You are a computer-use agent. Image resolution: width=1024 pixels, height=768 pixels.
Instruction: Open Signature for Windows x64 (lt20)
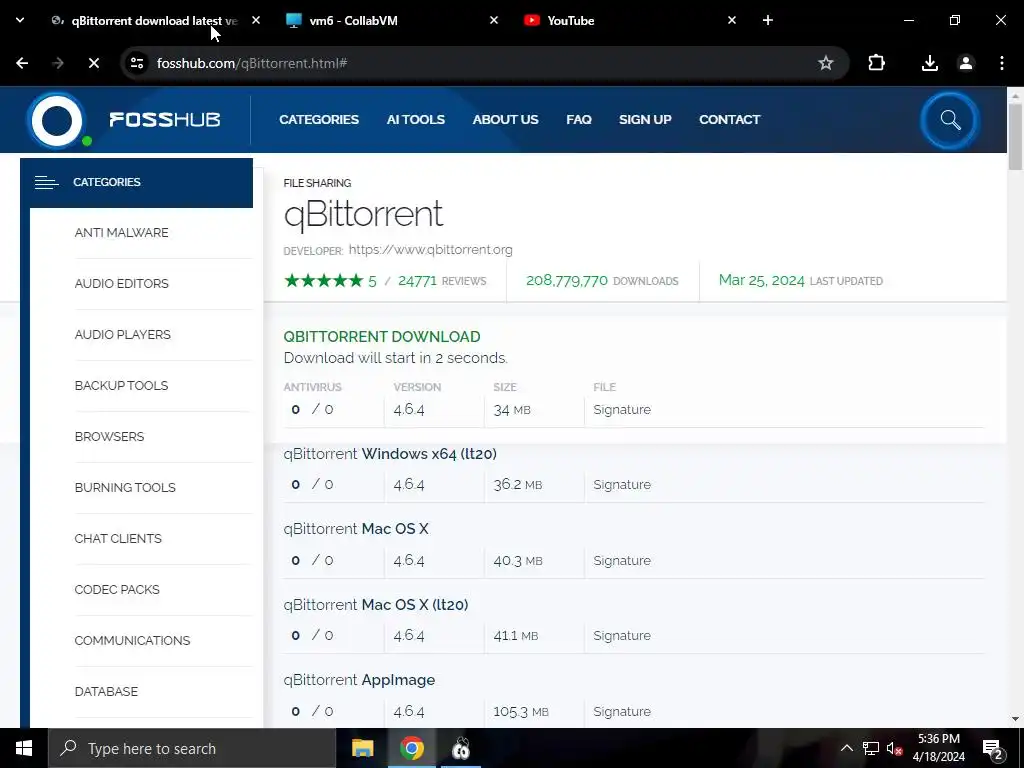[x=622, y=485]
